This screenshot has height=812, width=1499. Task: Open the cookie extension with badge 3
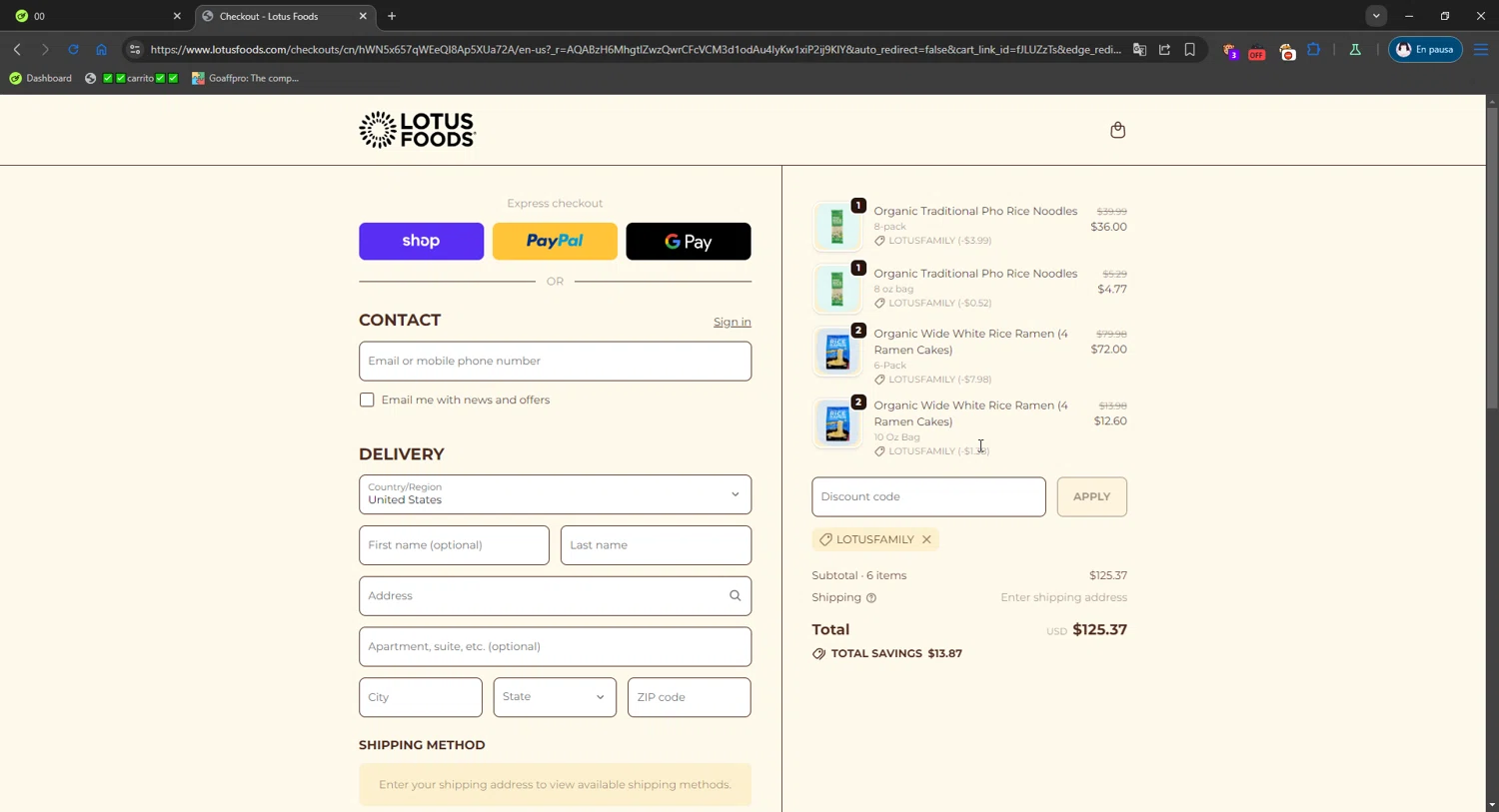coord(1230,50)
